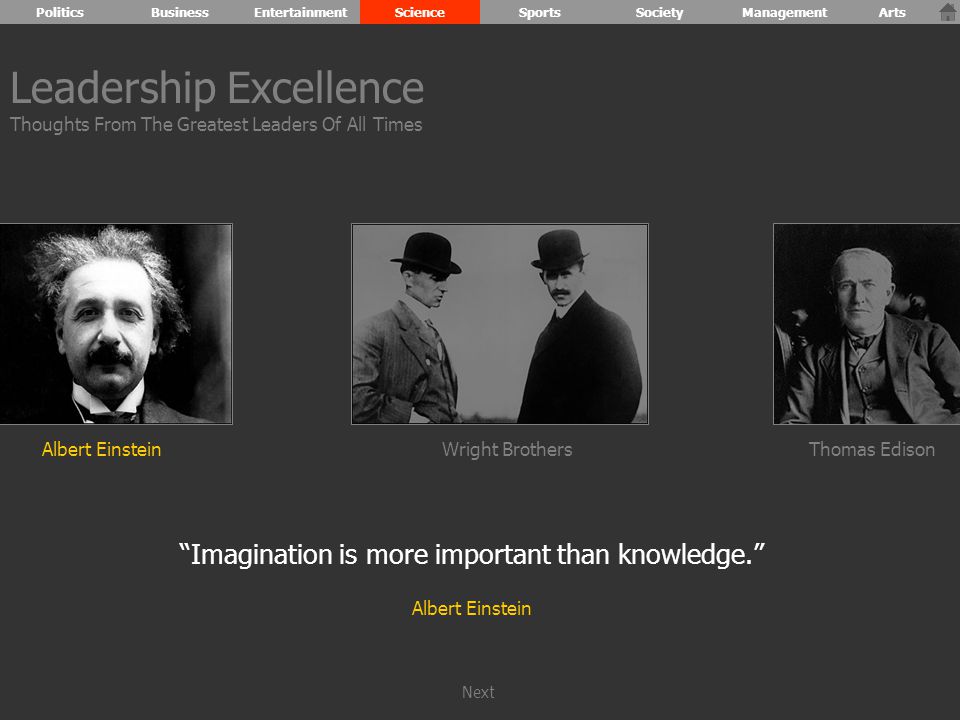This screenshot has height=720, width=960.
Task: Click the Albert Einstein portrait photo
Action: pos(116,324)
